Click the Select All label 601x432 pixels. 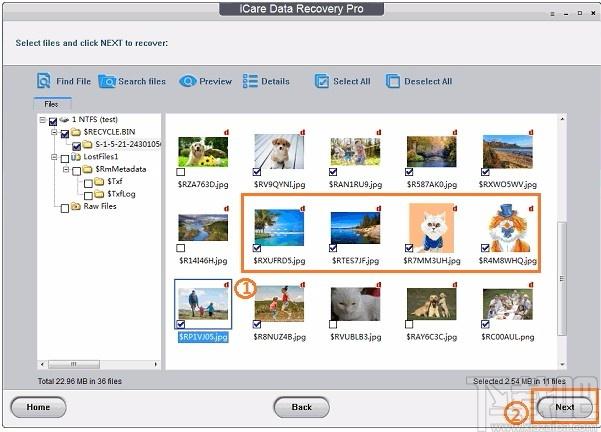(x=352, y=81)
